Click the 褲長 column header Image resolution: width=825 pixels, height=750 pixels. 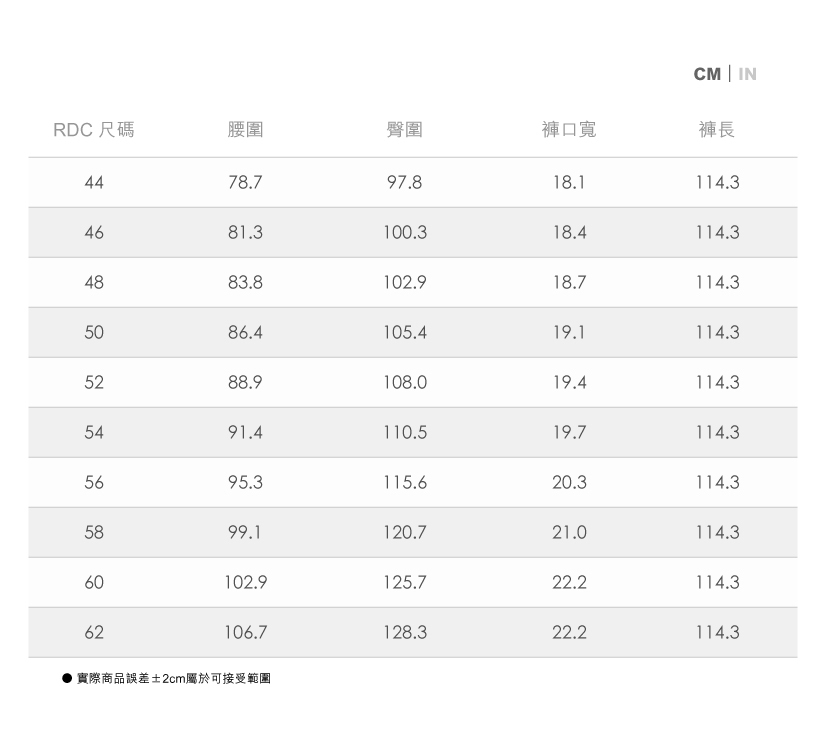coord(717,130)
